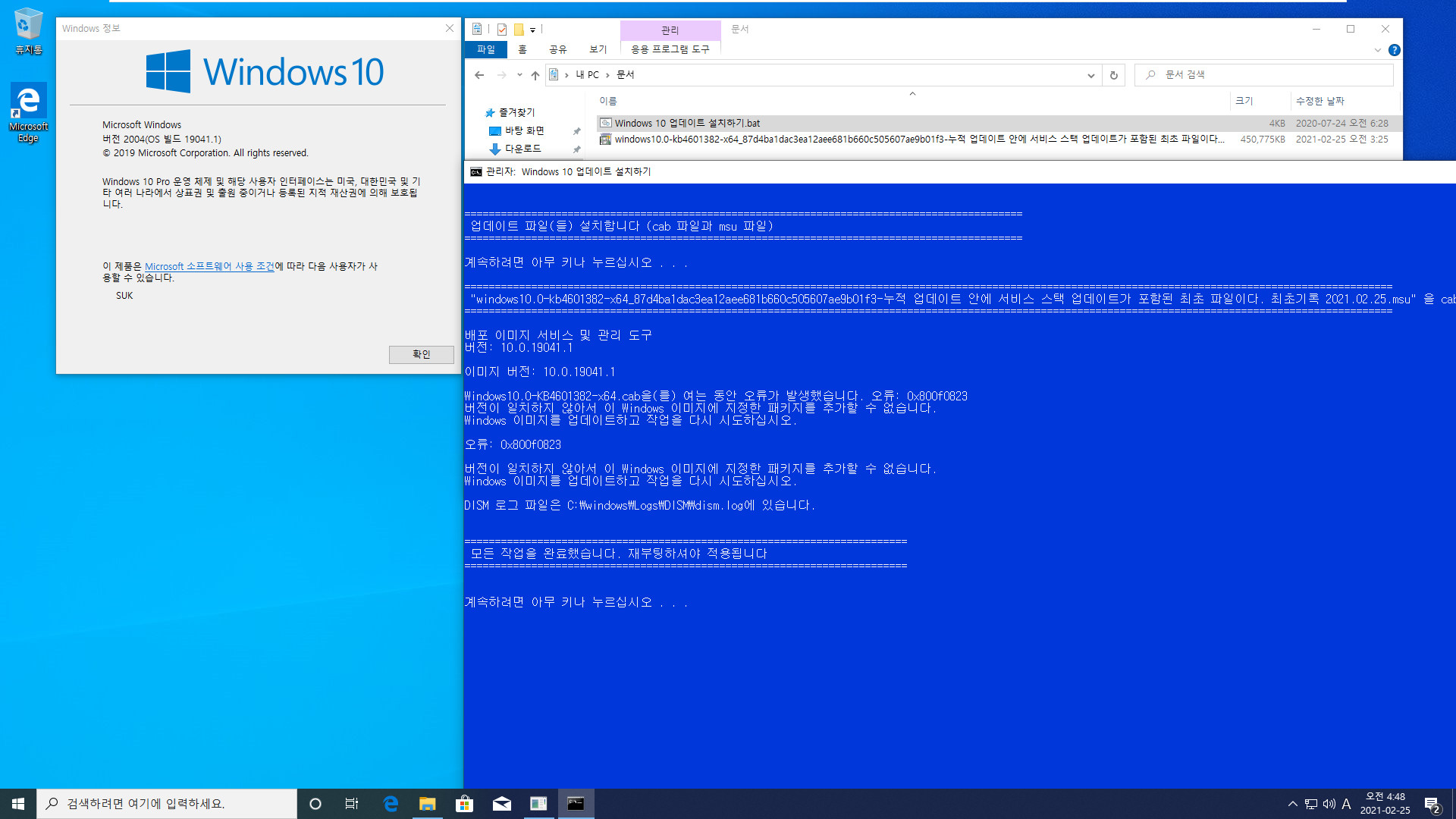Open the Microsoft 소프트웨어 사용 조건 link

click(209, 266)
